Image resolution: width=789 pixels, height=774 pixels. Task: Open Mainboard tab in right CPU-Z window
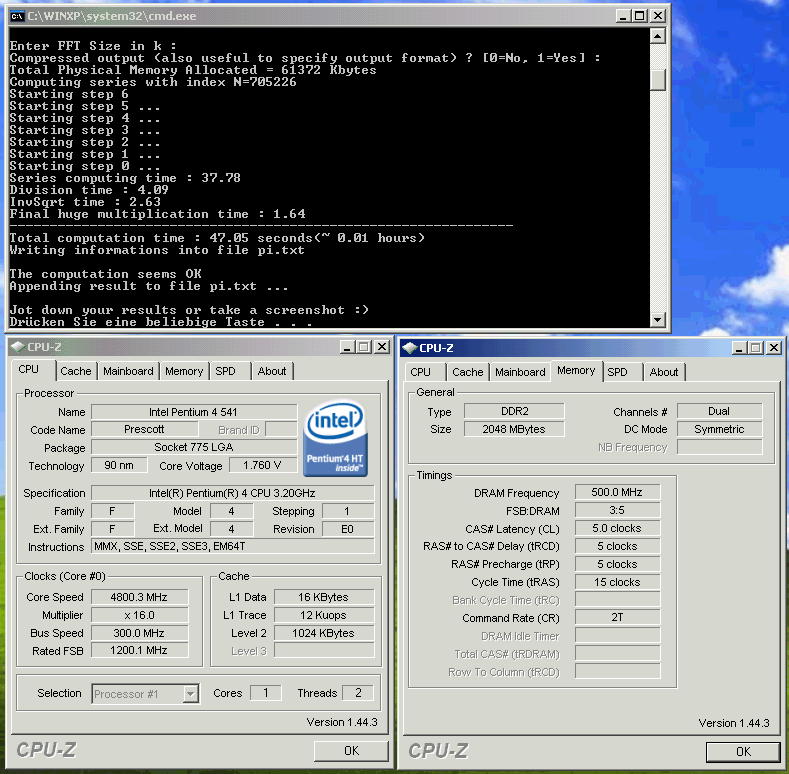click(x=520, y=372)
